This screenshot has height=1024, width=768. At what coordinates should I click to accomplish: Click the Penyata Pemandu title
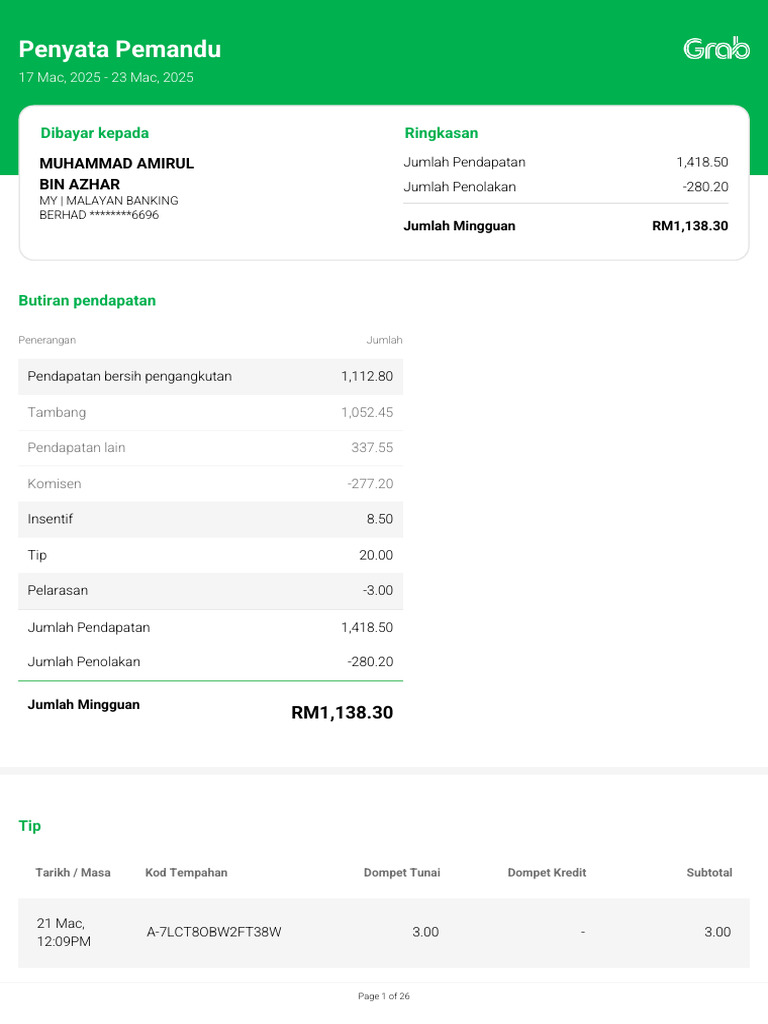click(x=120, y=49)
